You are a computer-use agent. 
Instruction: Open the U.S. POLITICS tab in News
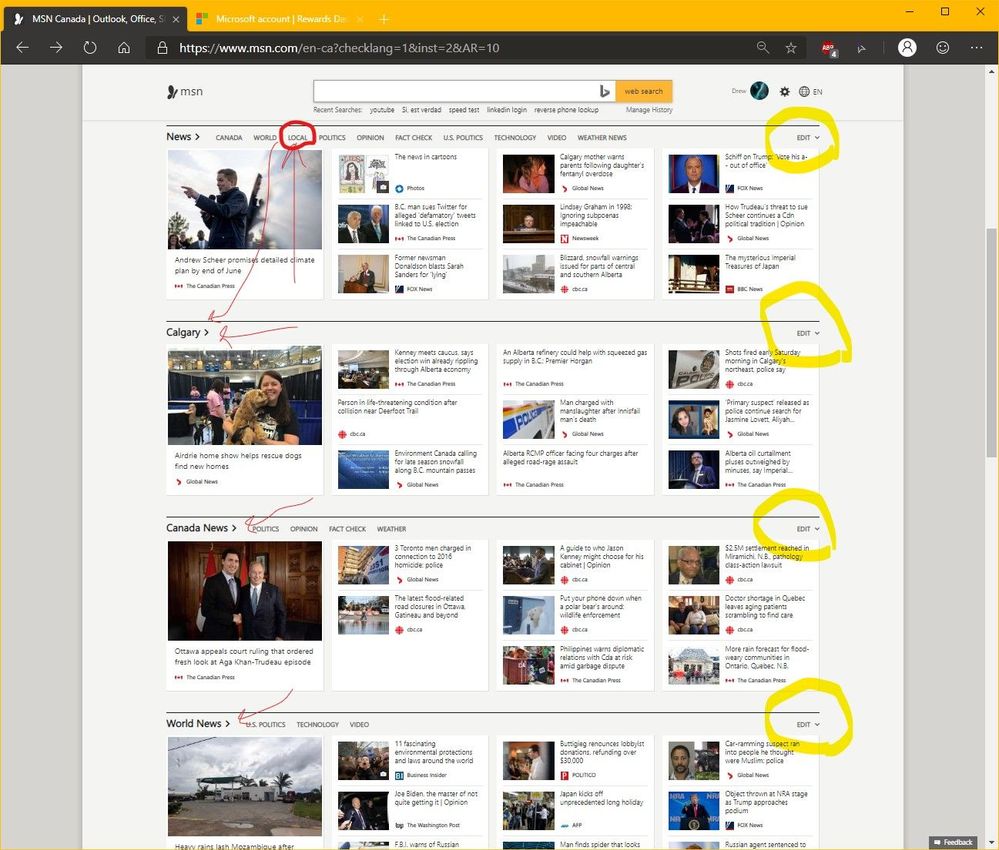pos(463,138)
